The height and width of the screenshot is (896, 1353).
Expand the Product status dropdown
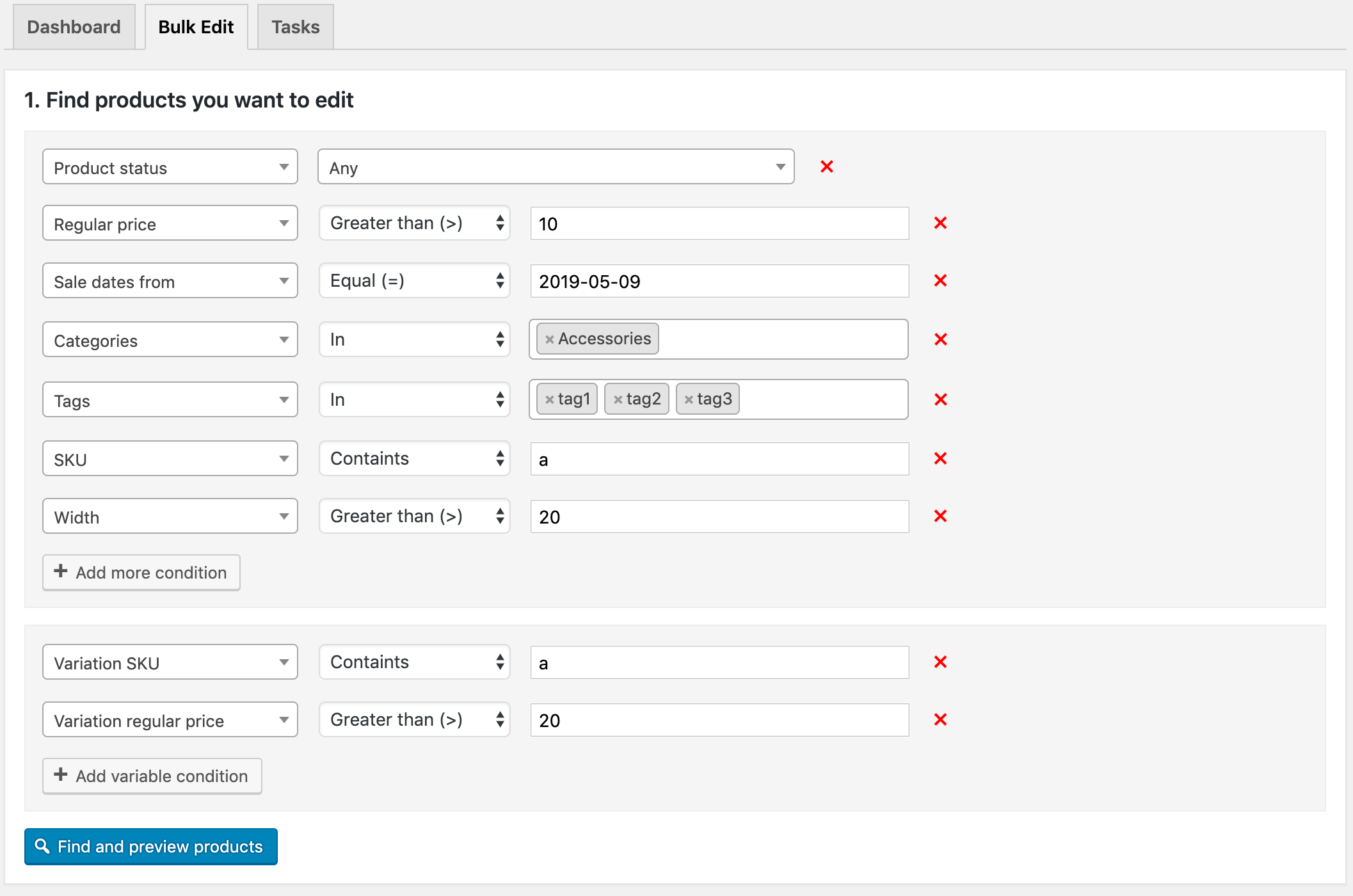pyautogui.click(x=170, y=167)
